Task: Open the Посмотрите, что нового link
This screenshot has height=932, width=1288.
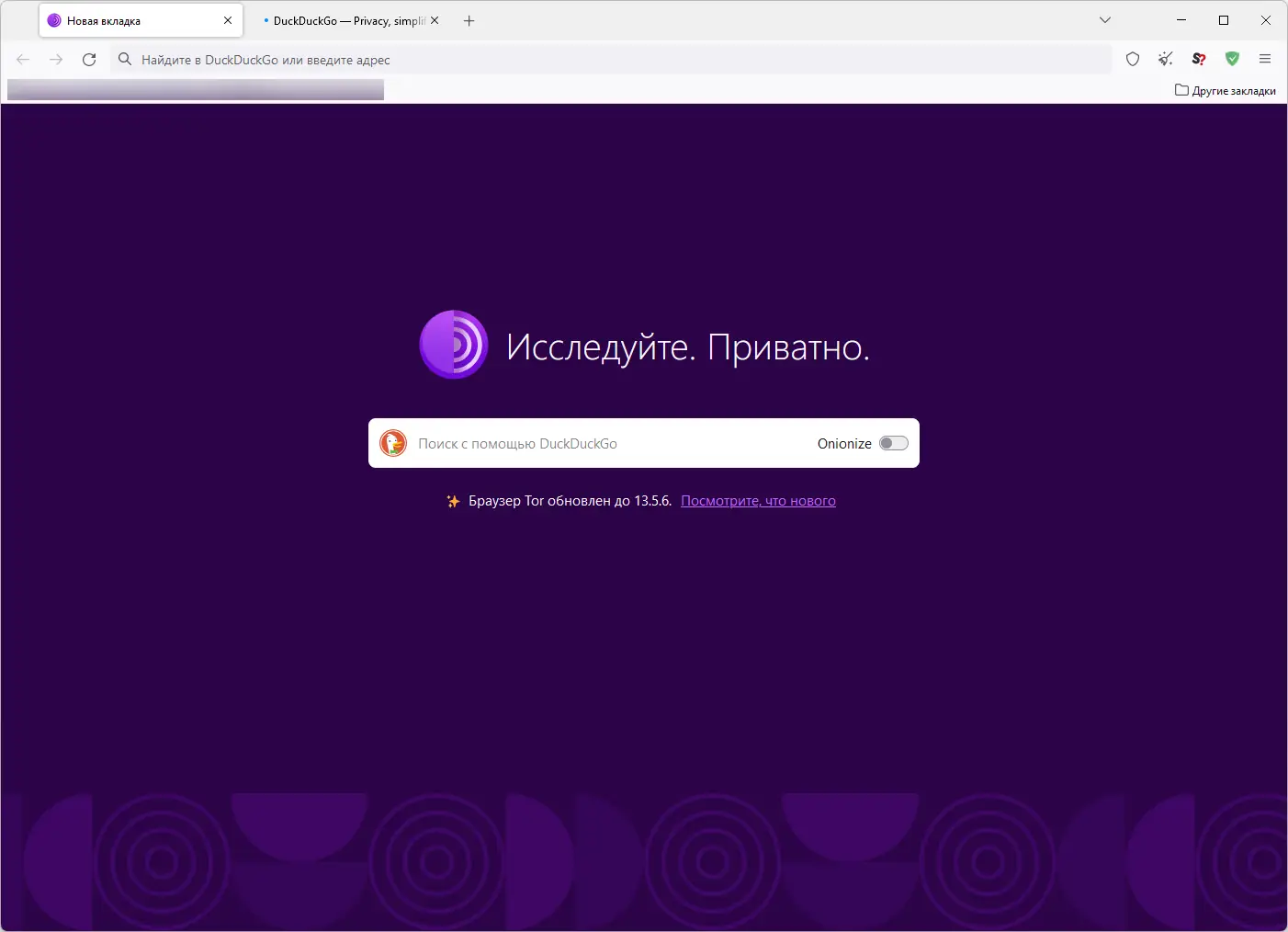Action: pyautogui.click(x=758, y=501)
